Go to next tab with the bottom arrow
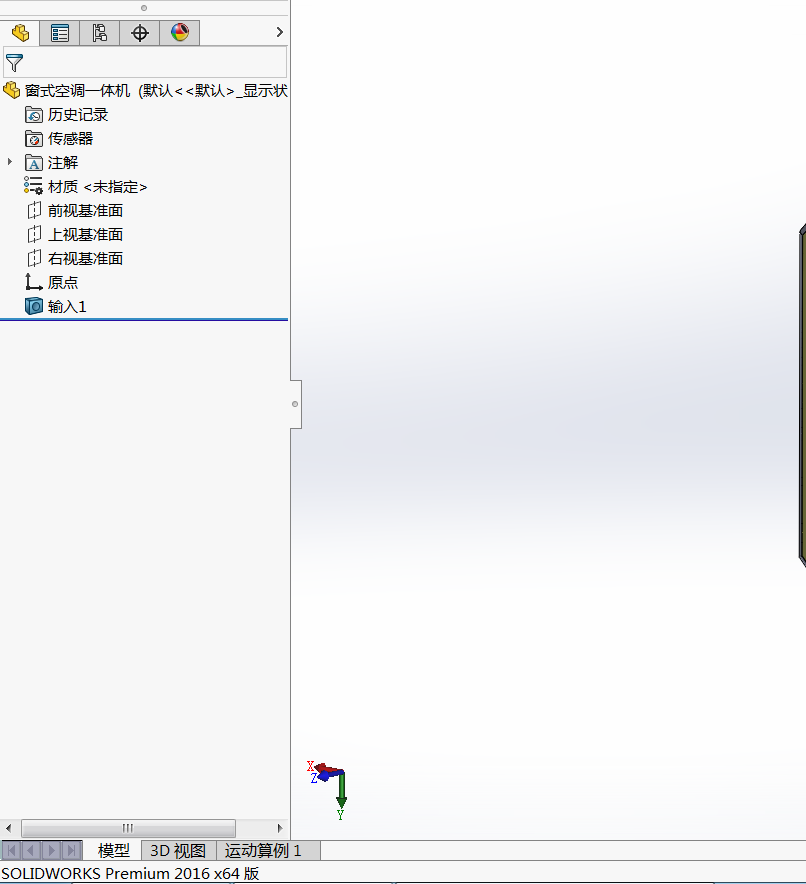Image resolution: width=806 pixels, height=884 pixels. (x=52, y=850)
